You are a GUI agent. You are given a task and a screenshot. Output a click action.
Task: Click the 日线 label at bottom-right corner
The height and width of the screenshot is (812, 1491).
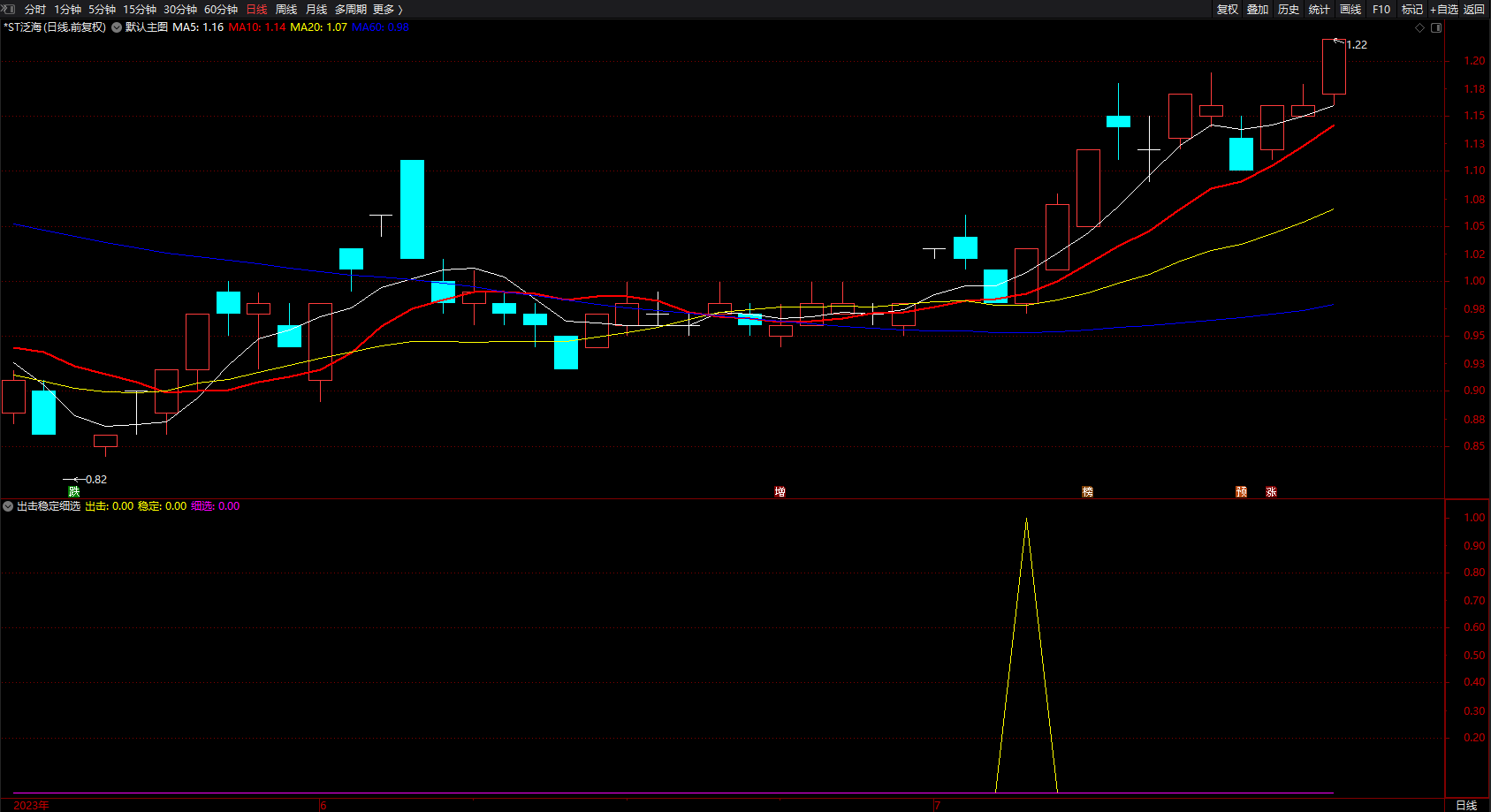pyautogui.click(x=1466, y=805)
